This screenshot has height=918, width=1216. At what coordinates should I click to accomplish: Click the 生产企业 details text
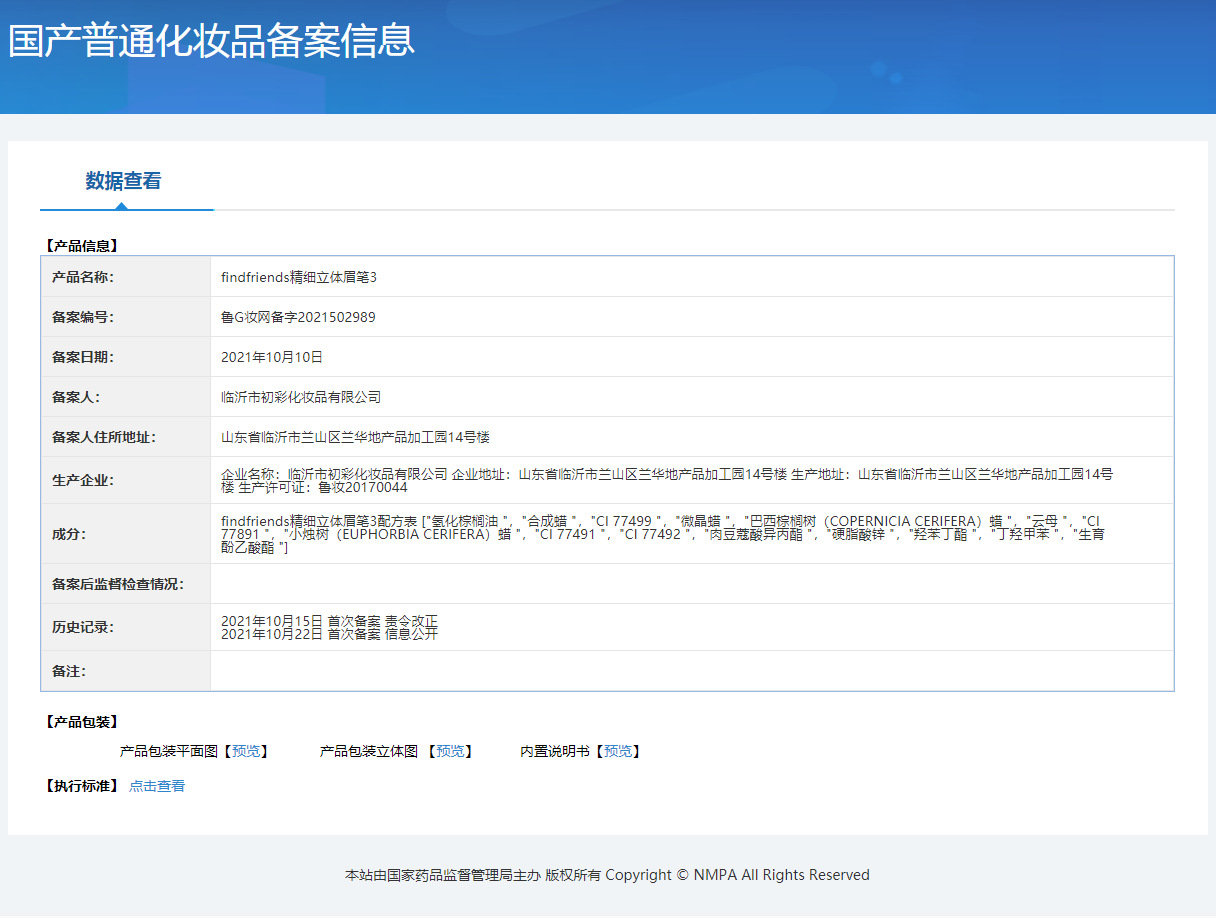coord(666,480)
